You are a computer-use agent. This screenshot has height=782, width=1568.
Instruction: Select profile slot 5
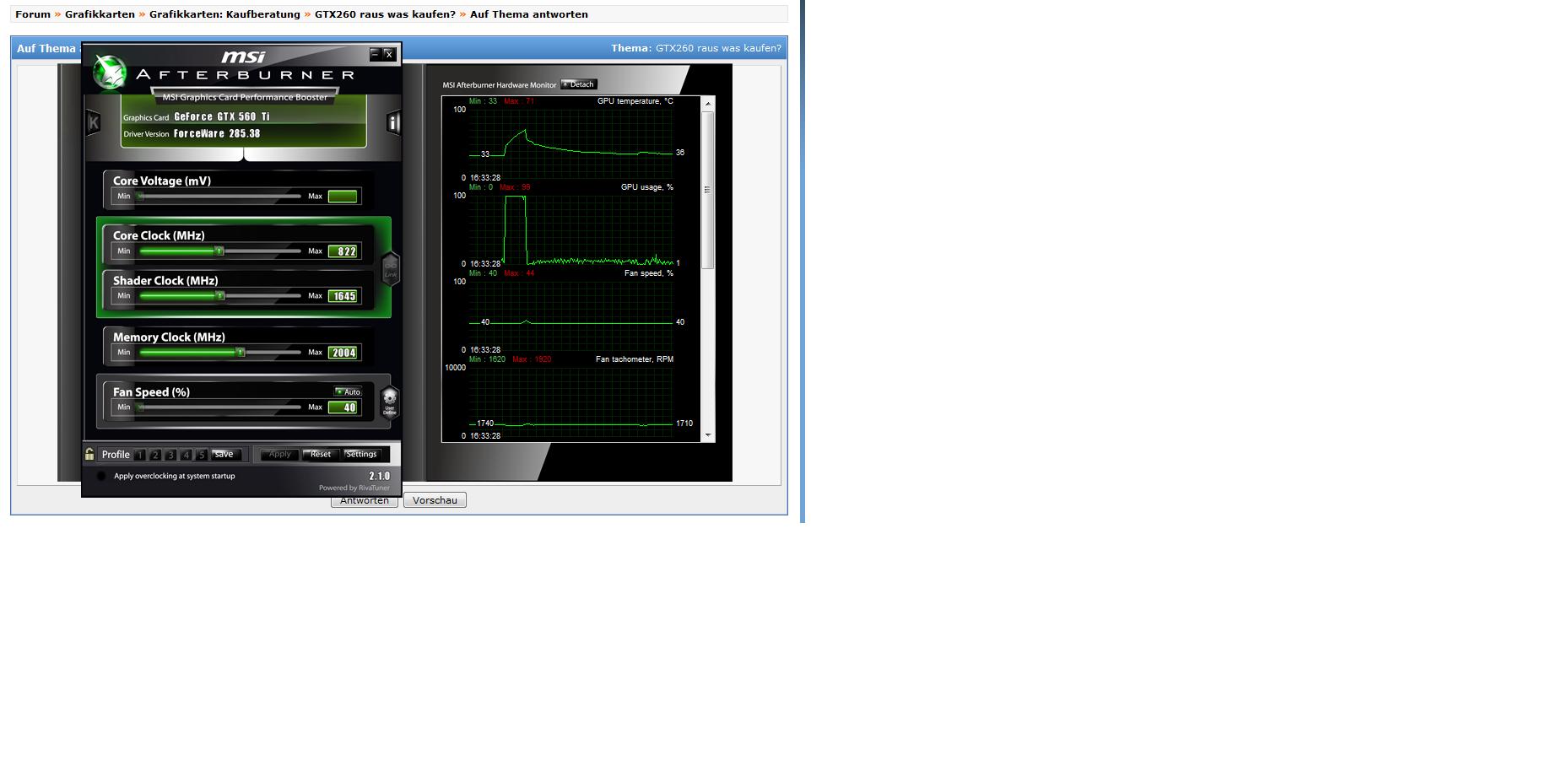[x=201, y=455]
